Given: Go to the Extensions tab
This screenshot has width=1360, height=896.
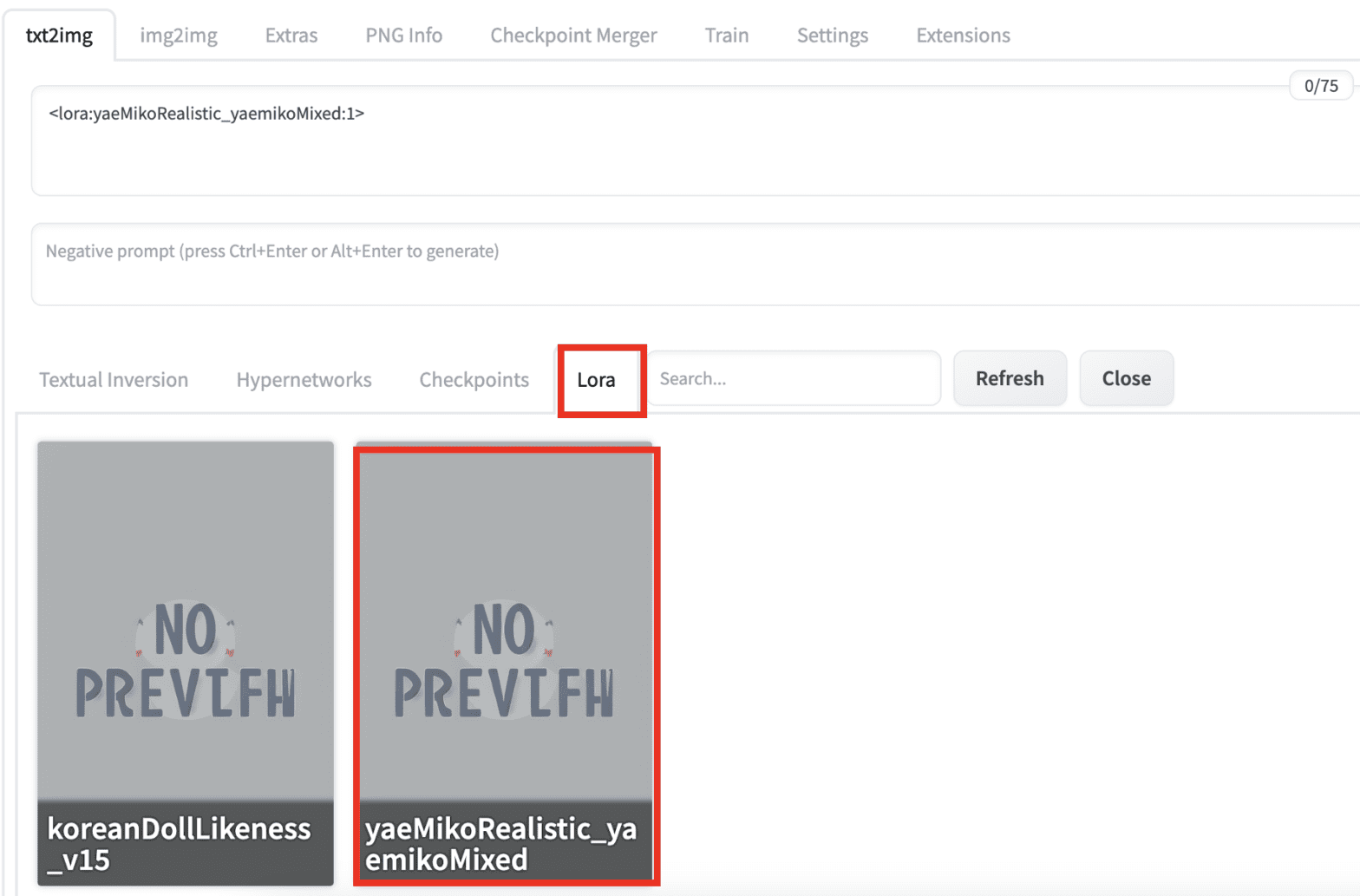Looking at the screenshot, I should coord(963,36).
